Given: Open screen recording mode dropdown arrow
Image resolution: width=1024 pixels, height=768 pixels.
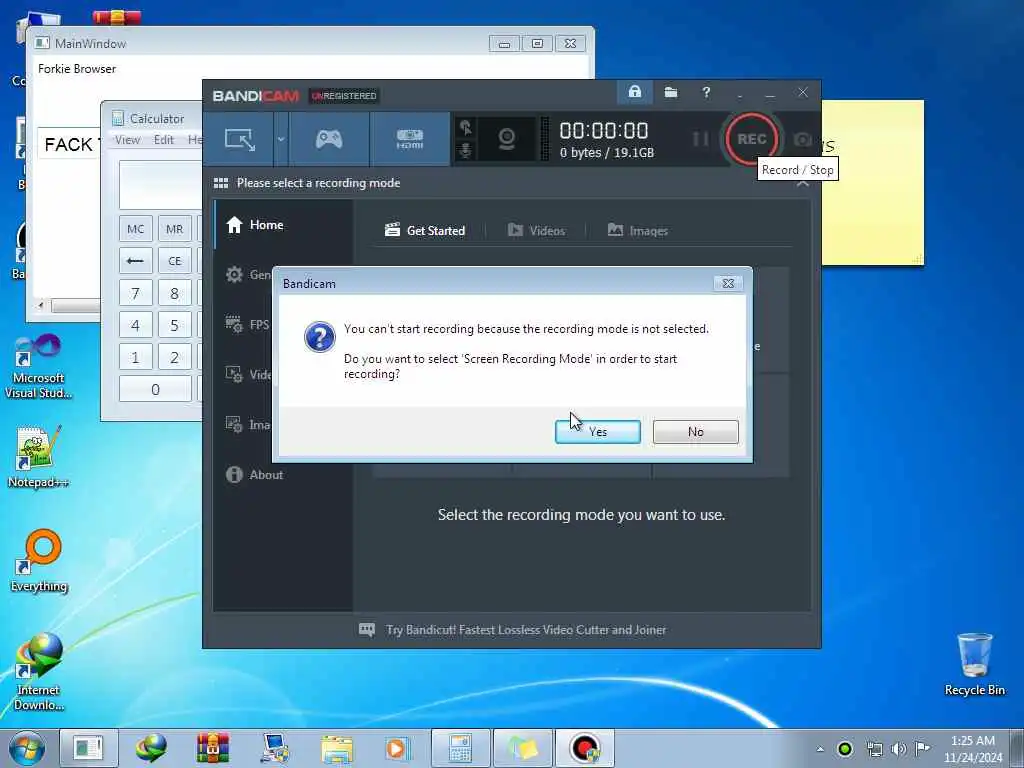Looking at the screenshot, I should [281, 139].
